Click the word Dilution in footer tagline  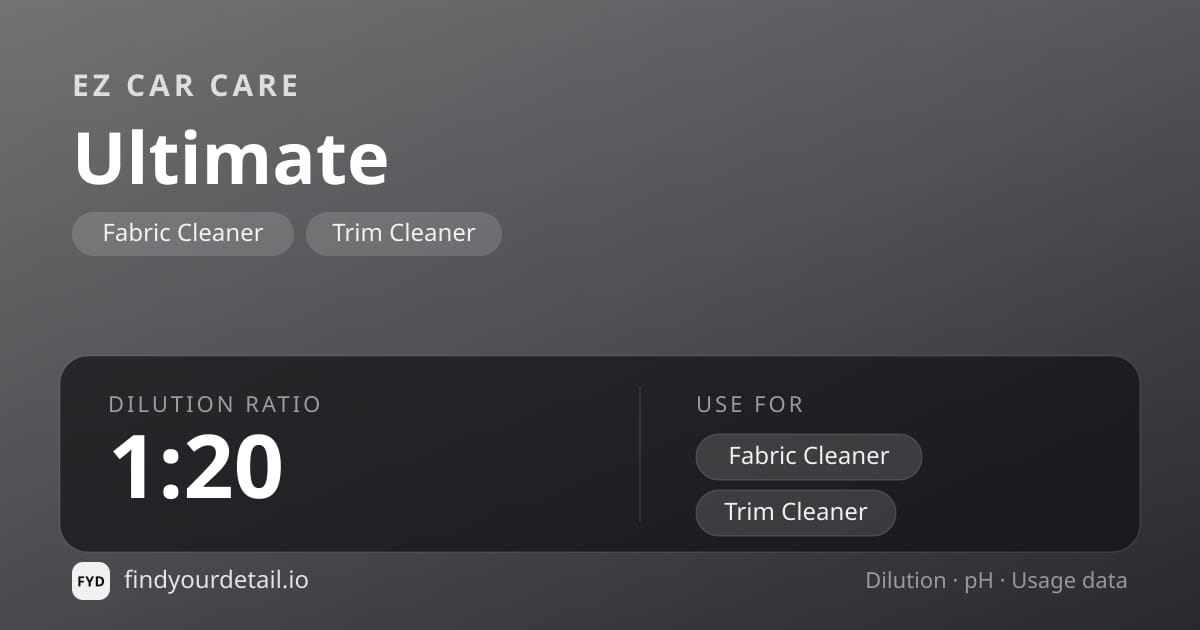(906, 580)
